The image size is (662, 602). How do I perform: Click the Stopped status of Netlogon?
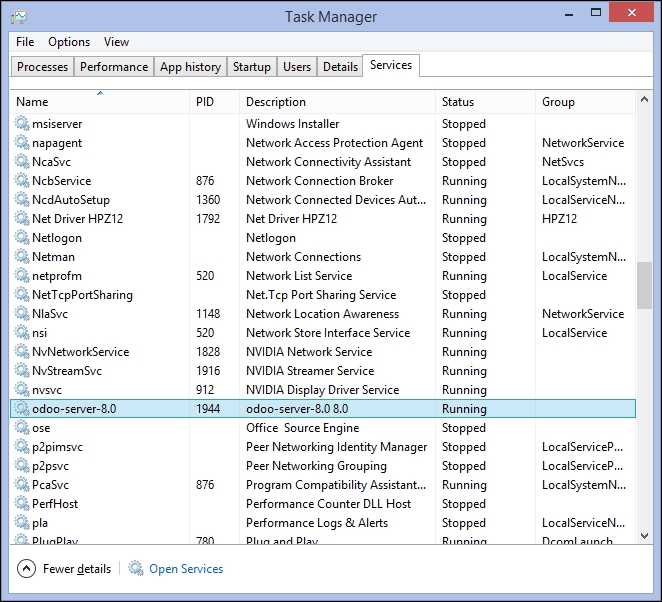464,238
